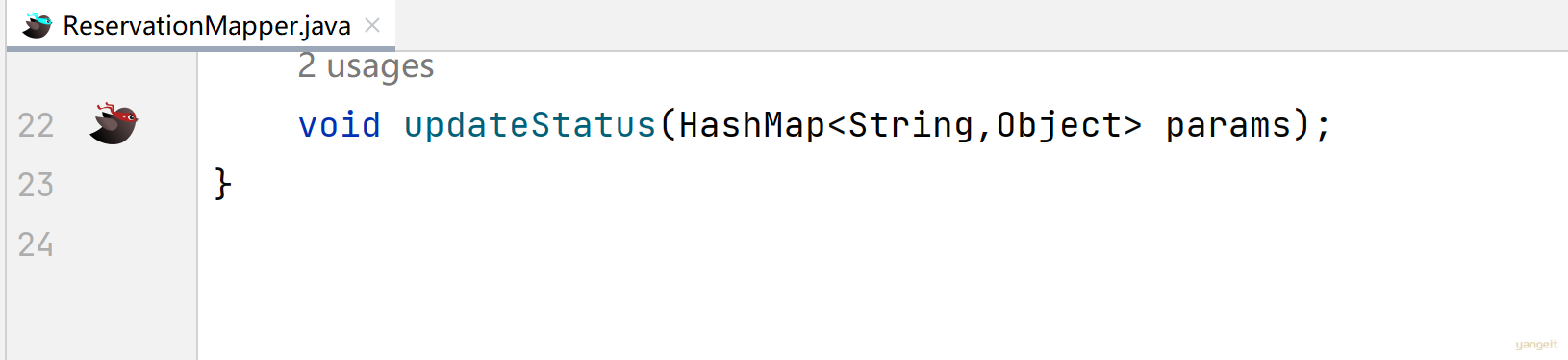This screenshot has width=1568, height=360.
Task: Click line number 22 in the gutter
Action: (x=36, y=125)
